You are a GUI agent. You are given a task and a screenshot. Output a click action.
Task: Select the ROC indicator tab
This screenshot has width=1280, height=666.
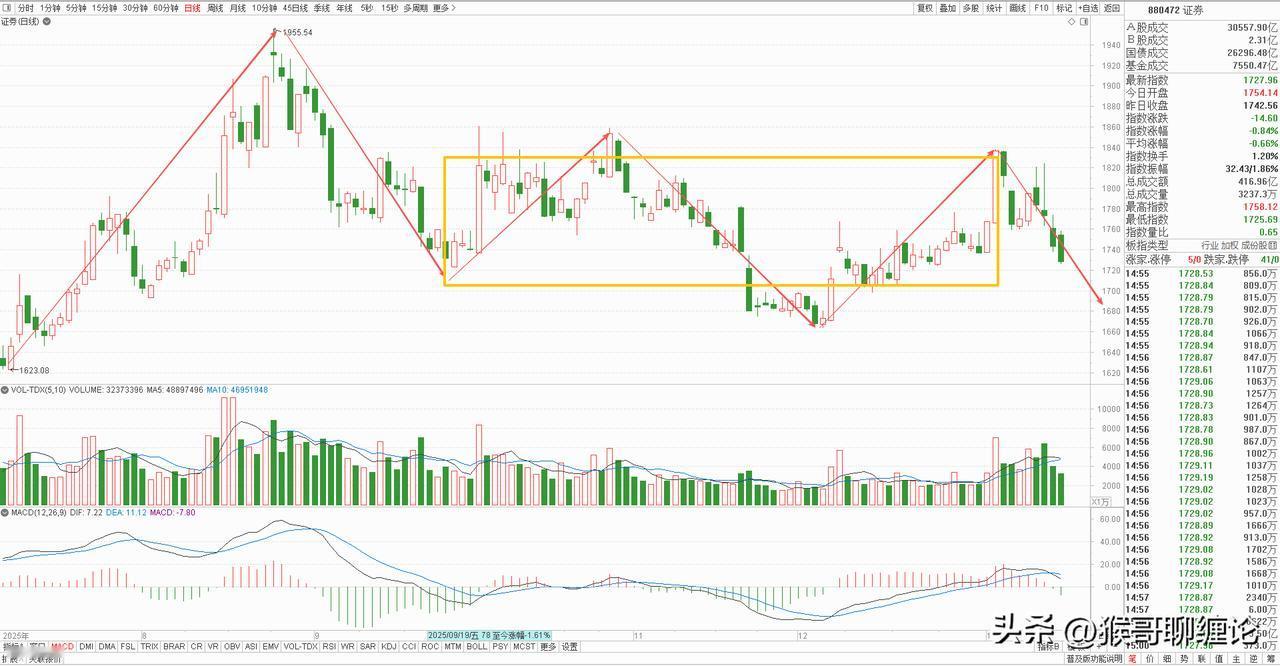[430, 646]
